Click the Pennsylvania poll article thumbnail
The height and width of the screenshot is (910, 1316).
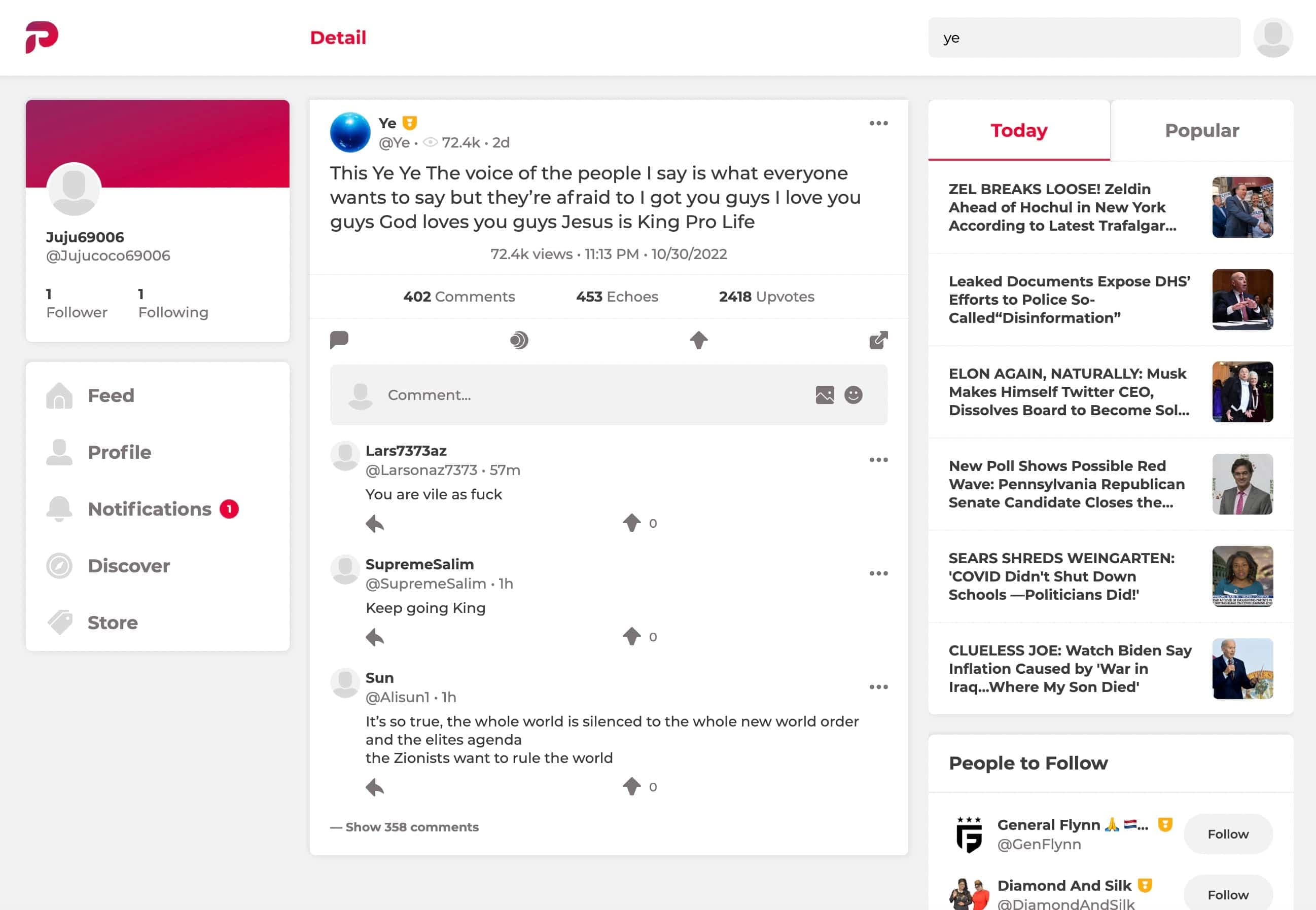pos(1242,485)
